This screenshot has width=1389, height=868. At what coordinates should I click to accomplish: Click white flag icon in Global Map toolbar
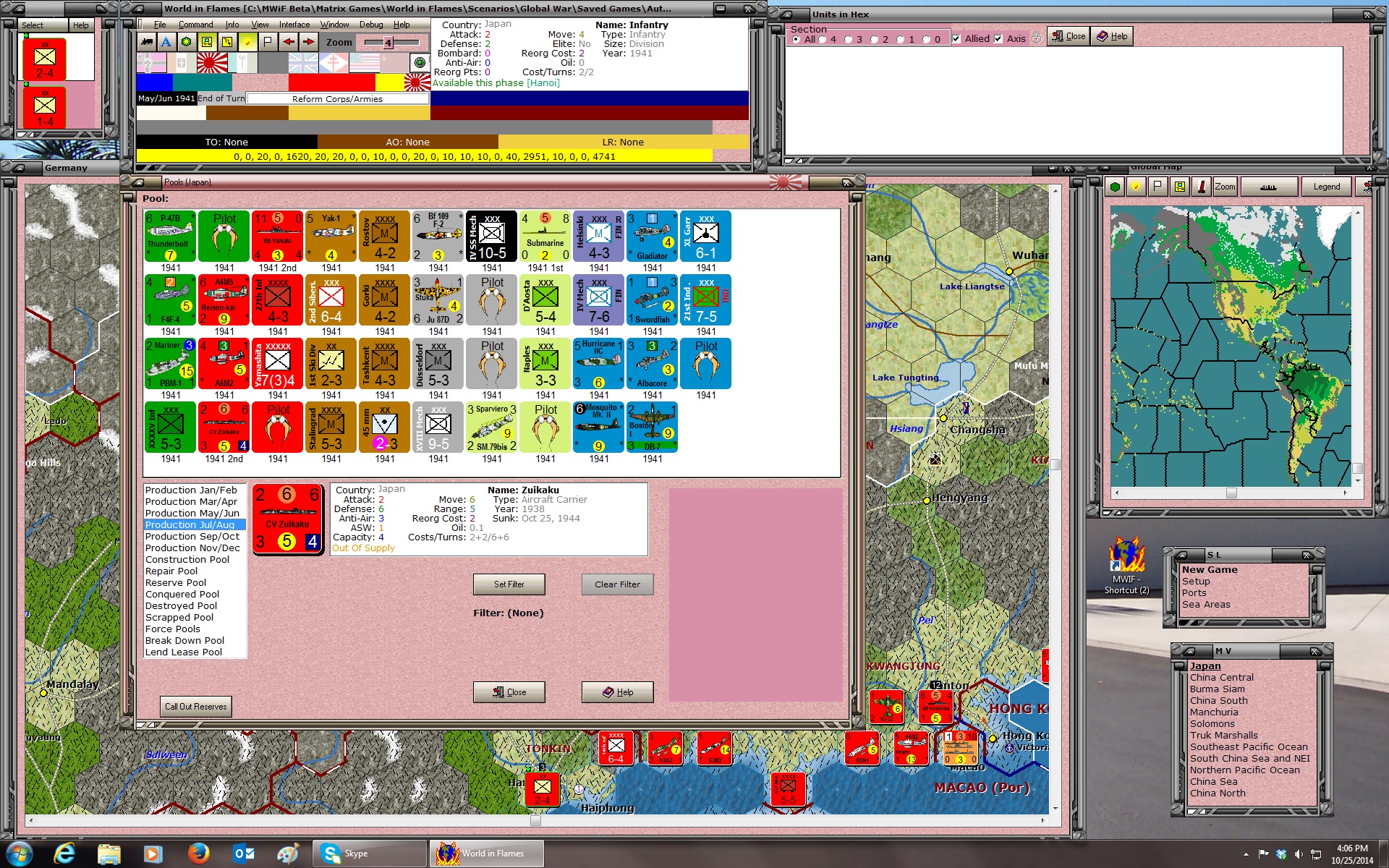coord(1157,187)
